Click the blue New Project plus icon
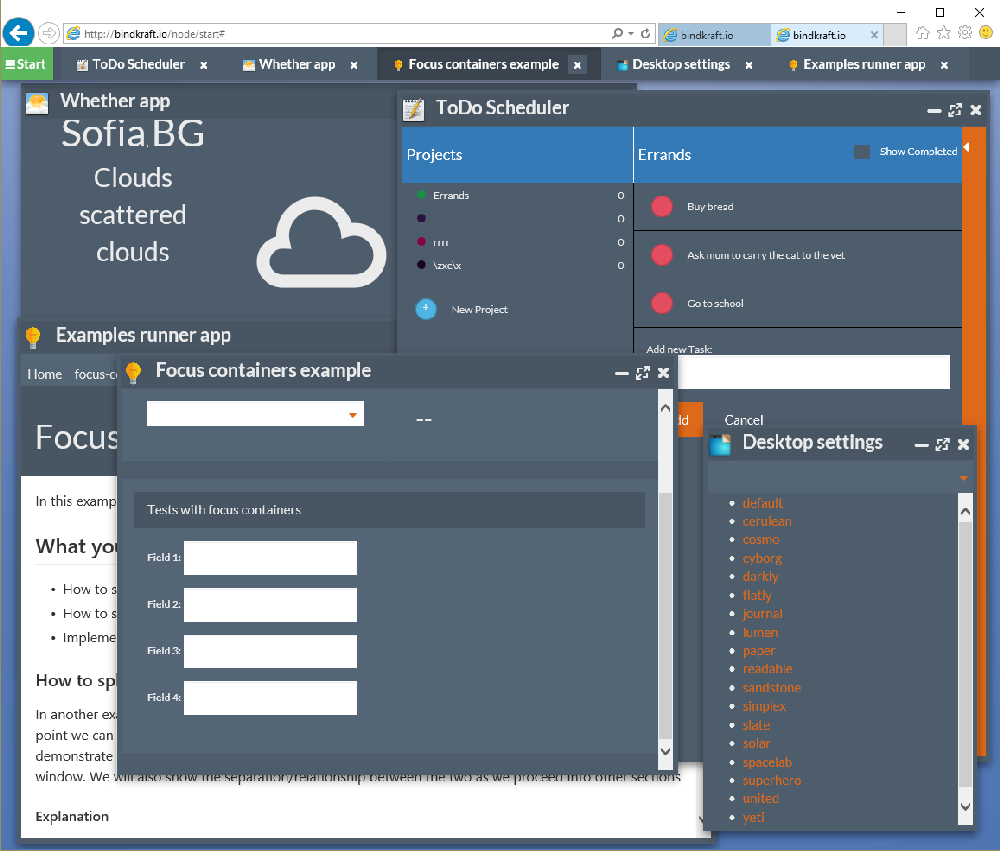Screen dimensions: 1000x851 click(x=425, y=309)
